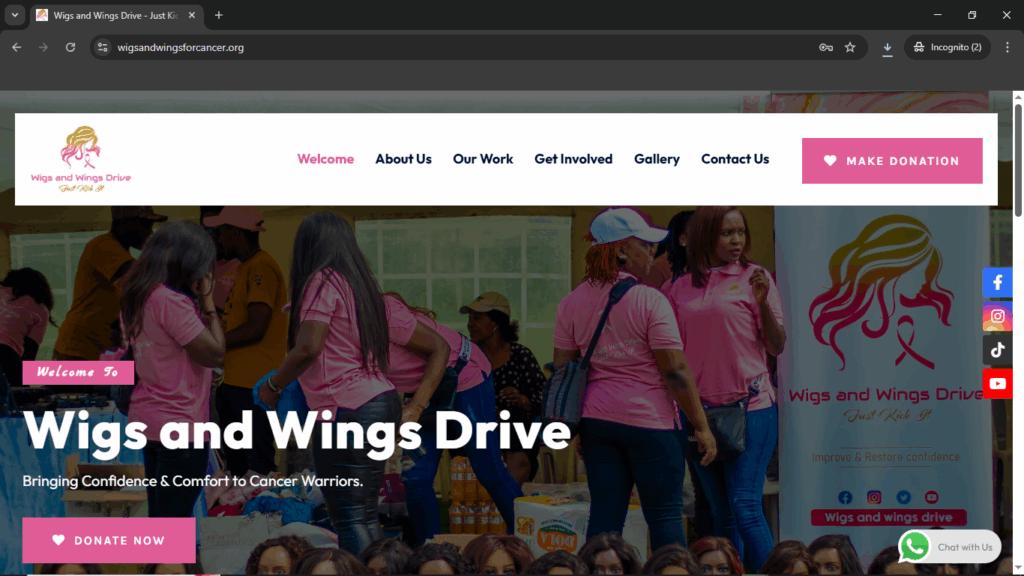Open the browser downloads icon
The height and width of the screenshot is (576, 1024).
point(887,47)
